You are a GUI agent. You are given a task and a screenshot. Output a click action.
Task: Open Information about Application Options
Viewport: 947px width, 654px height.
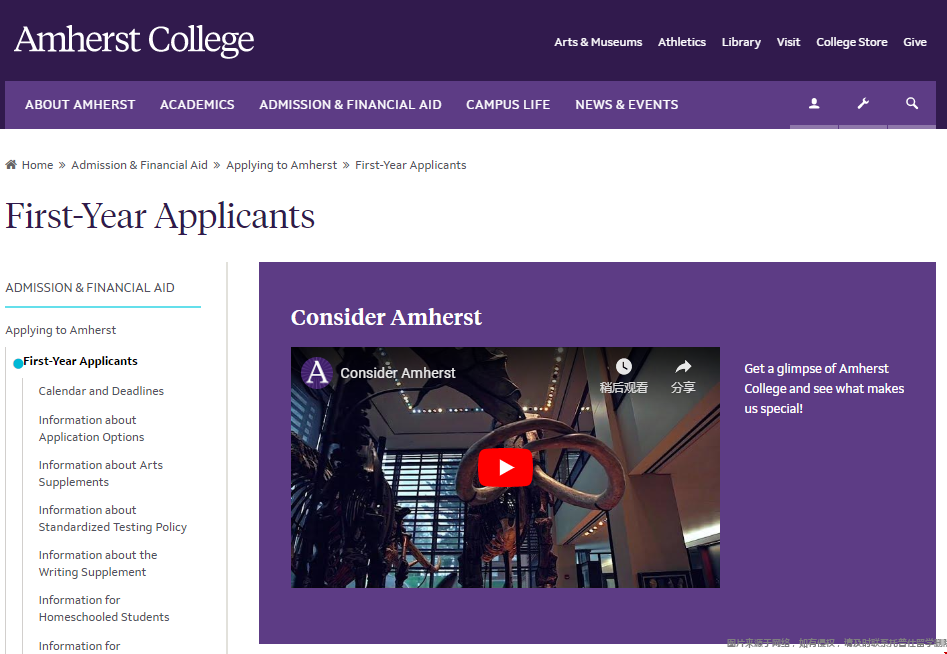click(x=92, y=428)
